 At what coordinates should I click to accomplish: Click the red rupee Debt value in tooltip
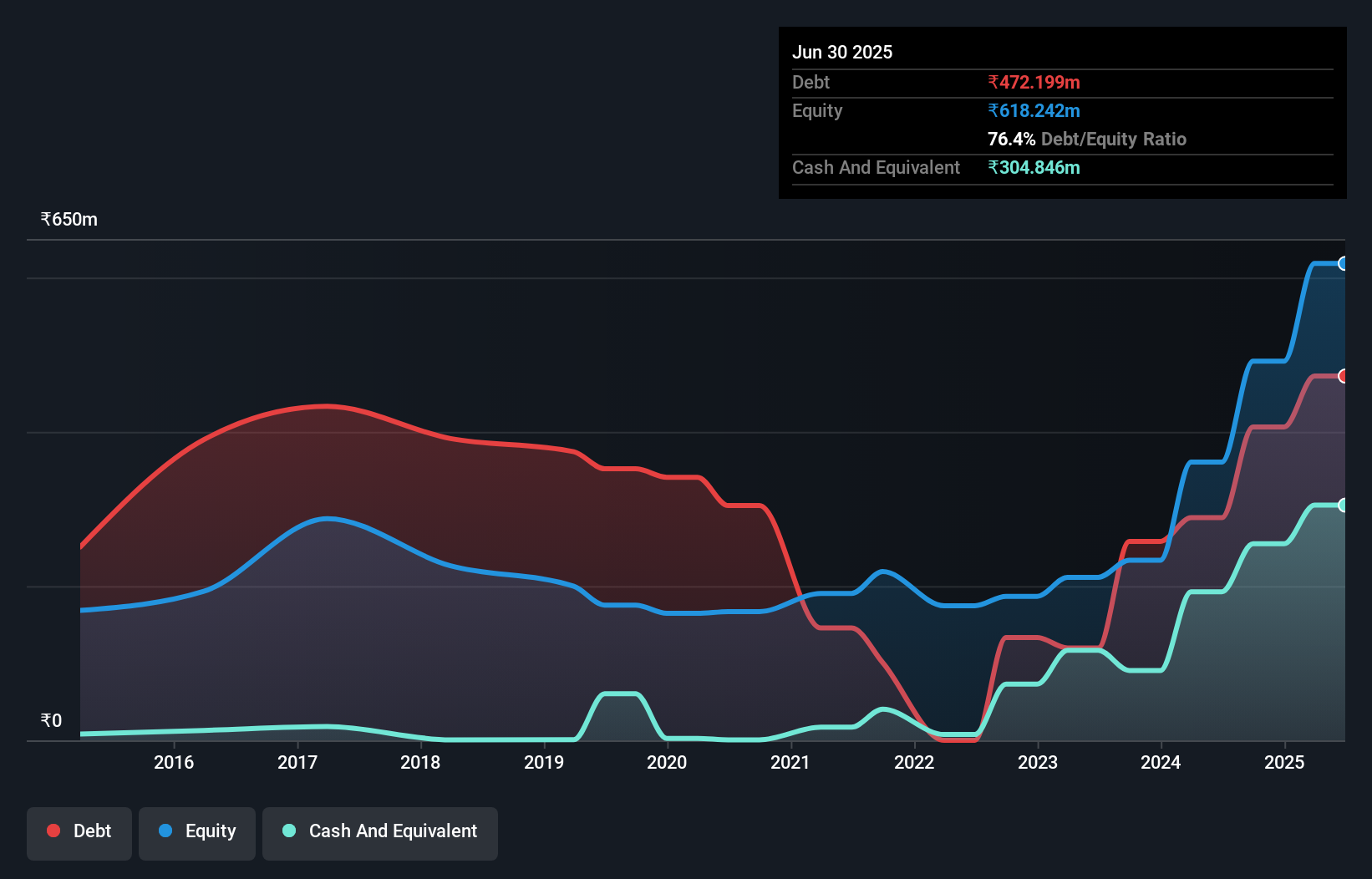(1034, 82)
